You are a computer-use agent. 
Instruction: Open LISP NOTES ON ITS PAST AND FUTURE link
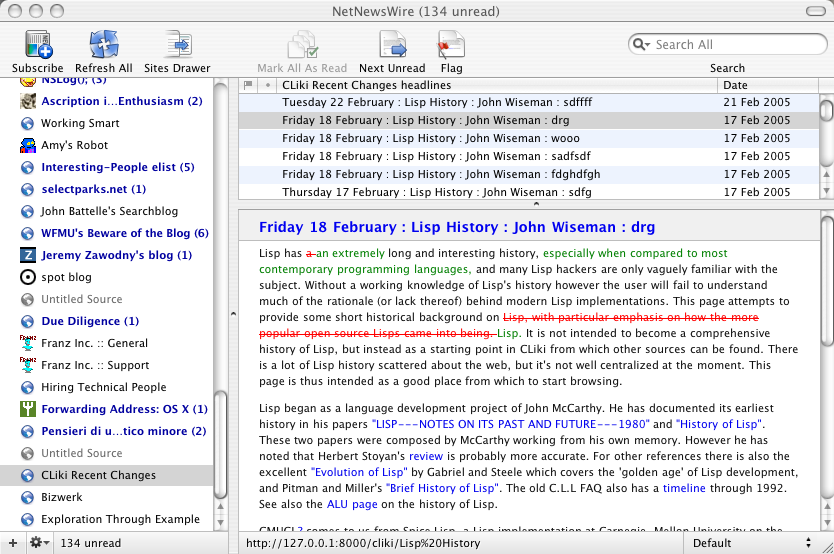pyautogui.click(x=511, y=424)
